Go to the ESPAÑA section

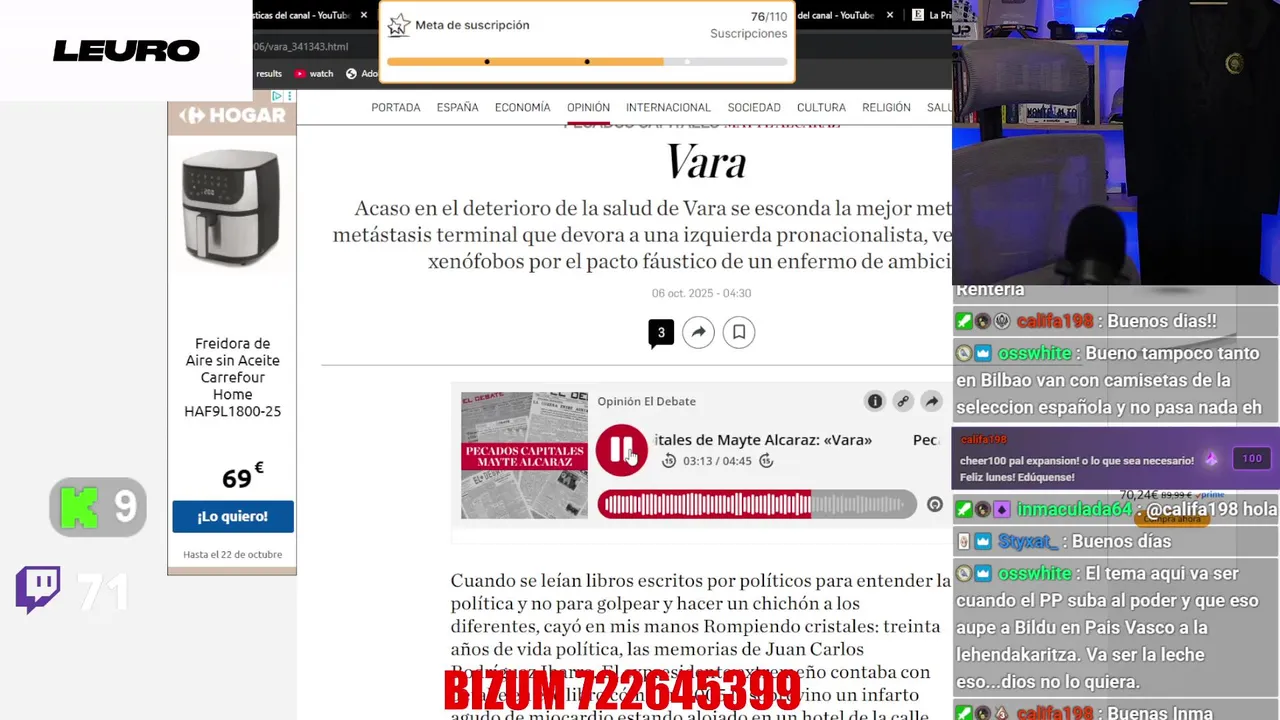[x=457, y=107]
